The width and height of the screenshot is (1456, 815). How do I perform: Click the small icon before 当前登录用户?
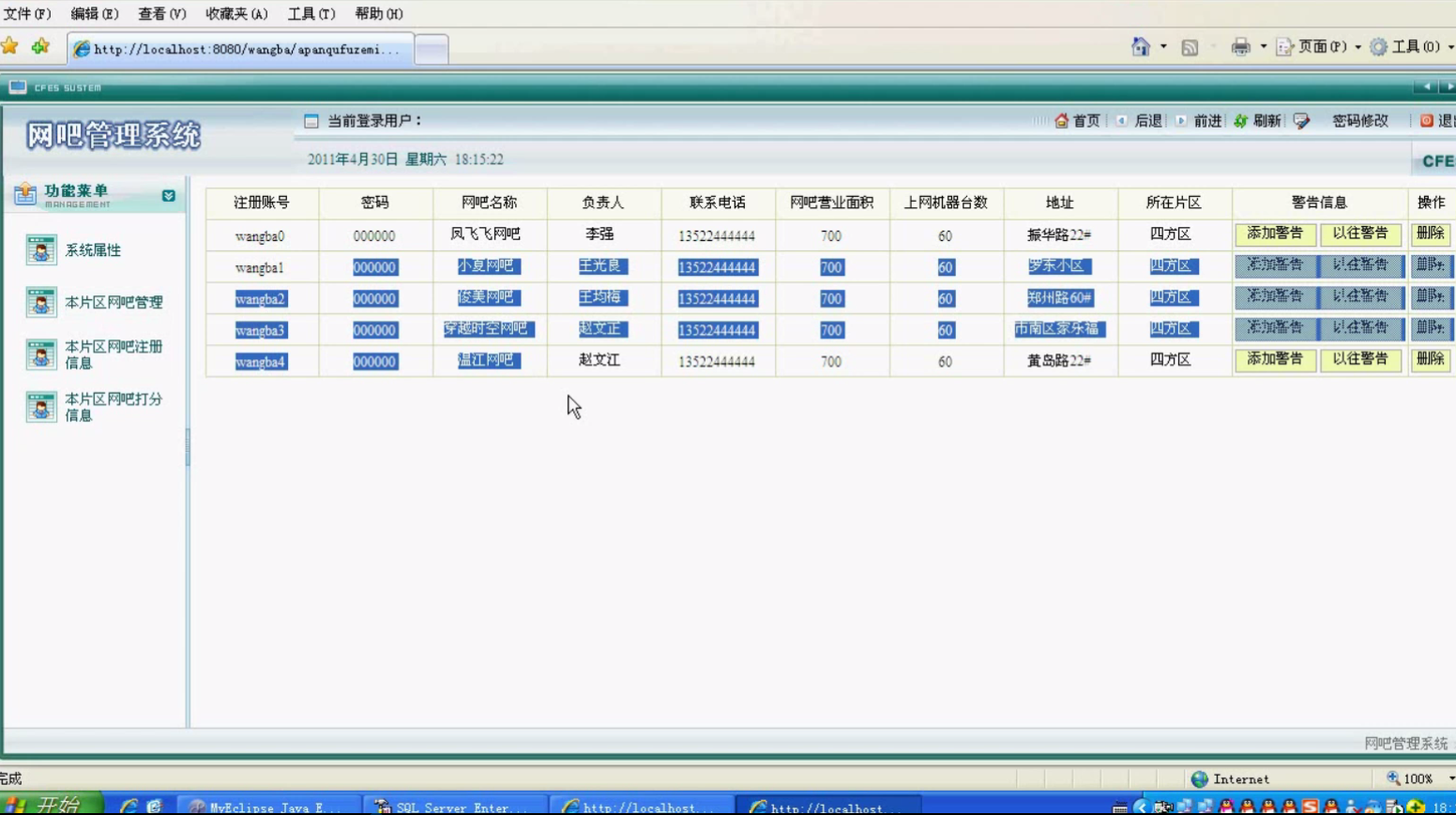pos(311,121)
